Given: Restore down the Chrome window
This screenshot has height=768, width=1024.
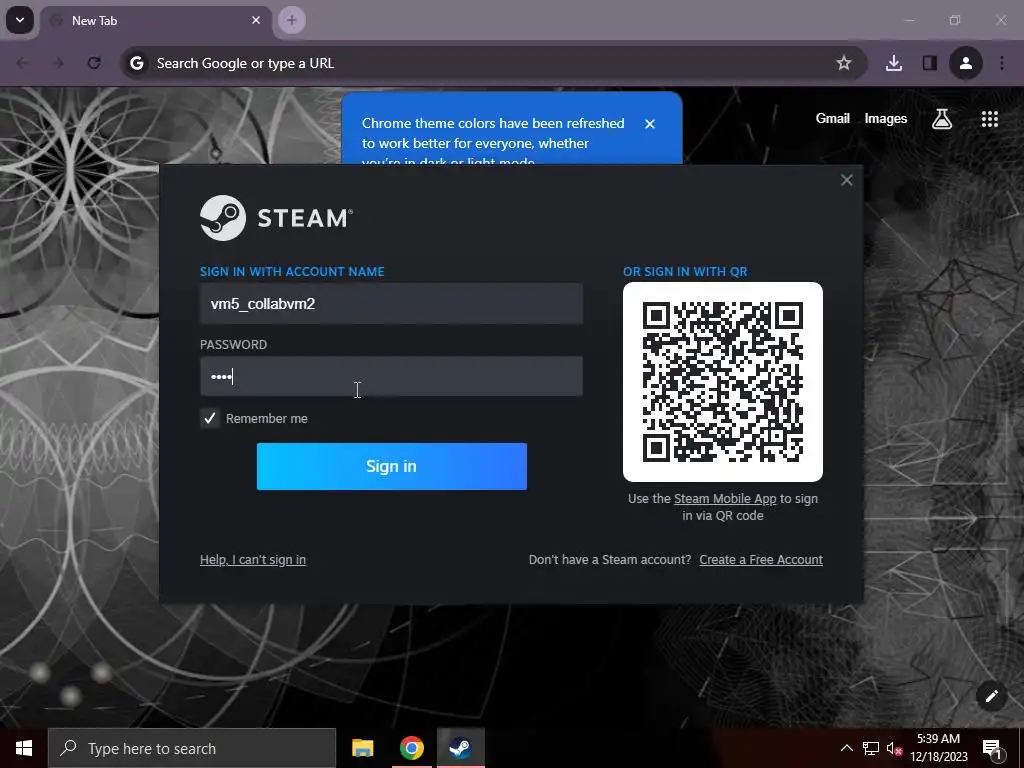Looking at the screenshot, I should pyautogui.click(x=955, y=20).
